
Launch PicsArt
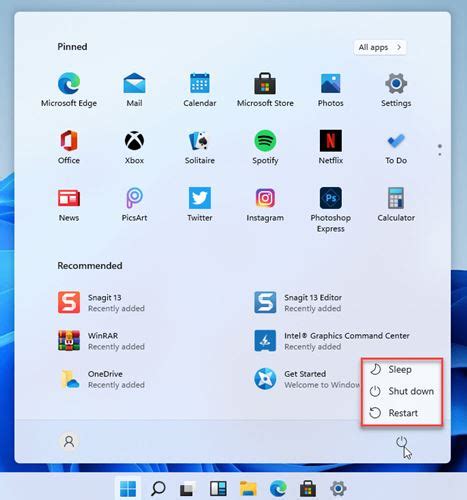tap(134, 204)
